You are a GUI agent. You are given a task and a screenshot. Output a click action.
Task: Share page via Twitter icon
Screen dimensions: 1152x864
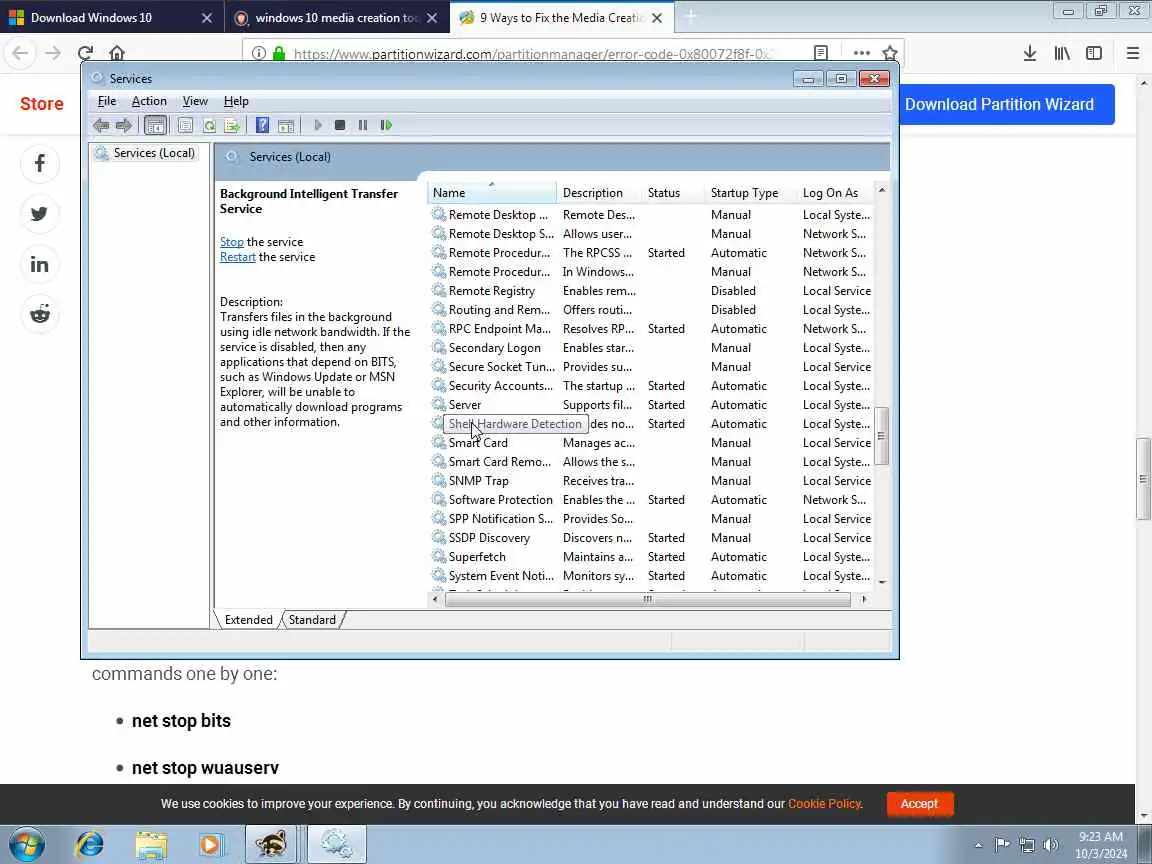click(x=40, y=214)
